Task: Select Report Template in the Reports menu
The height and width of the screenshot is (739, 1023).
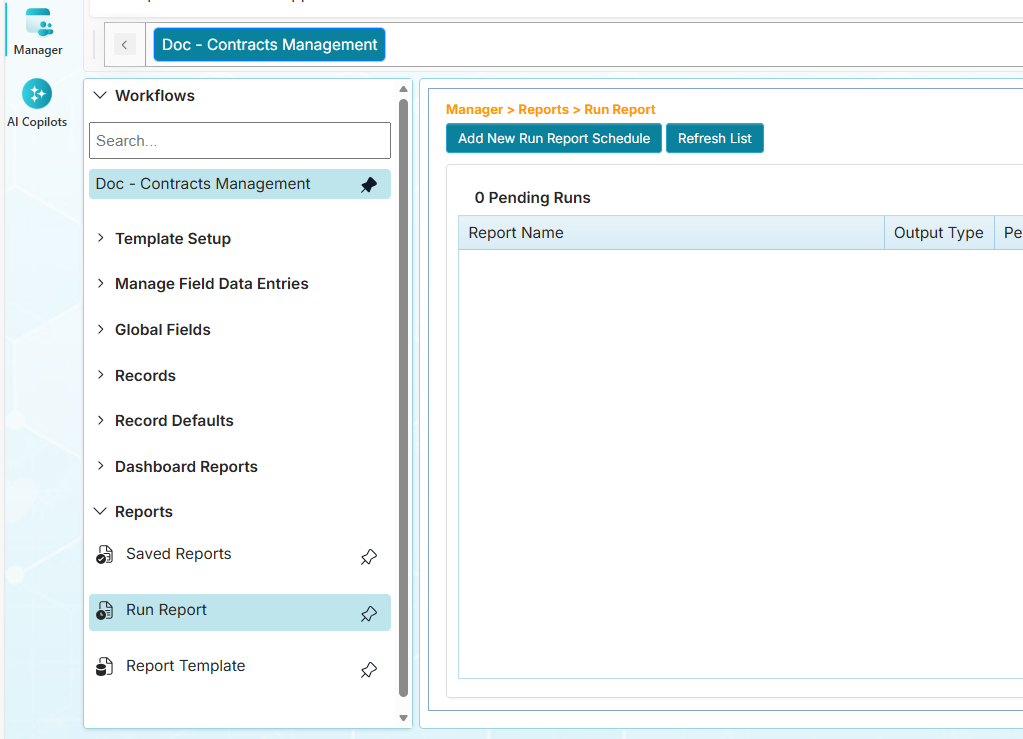Action: coord(185,666)
